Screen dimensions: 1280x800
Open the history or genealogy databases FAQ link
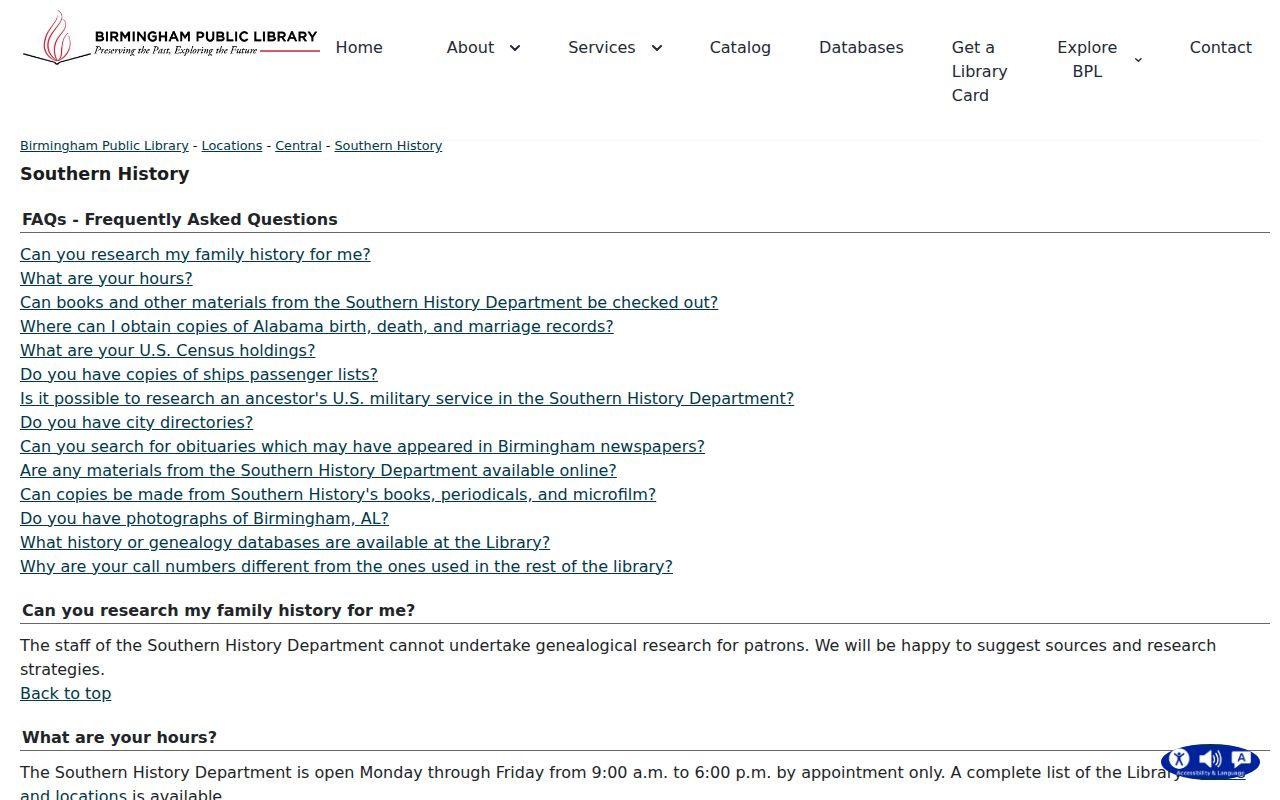pos(285,542)
